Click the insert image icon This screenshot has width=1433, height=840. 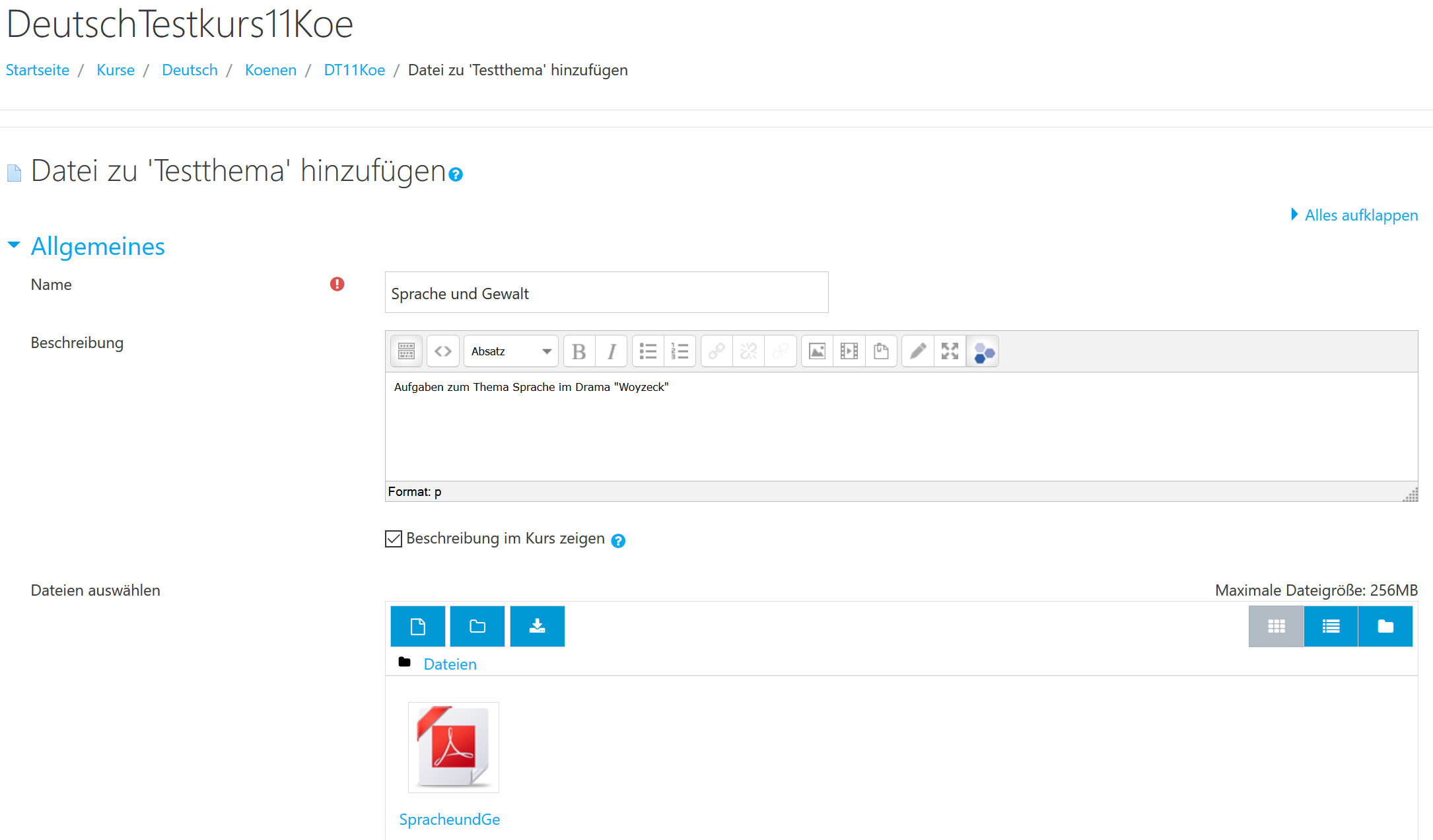(x=817, y=351)
